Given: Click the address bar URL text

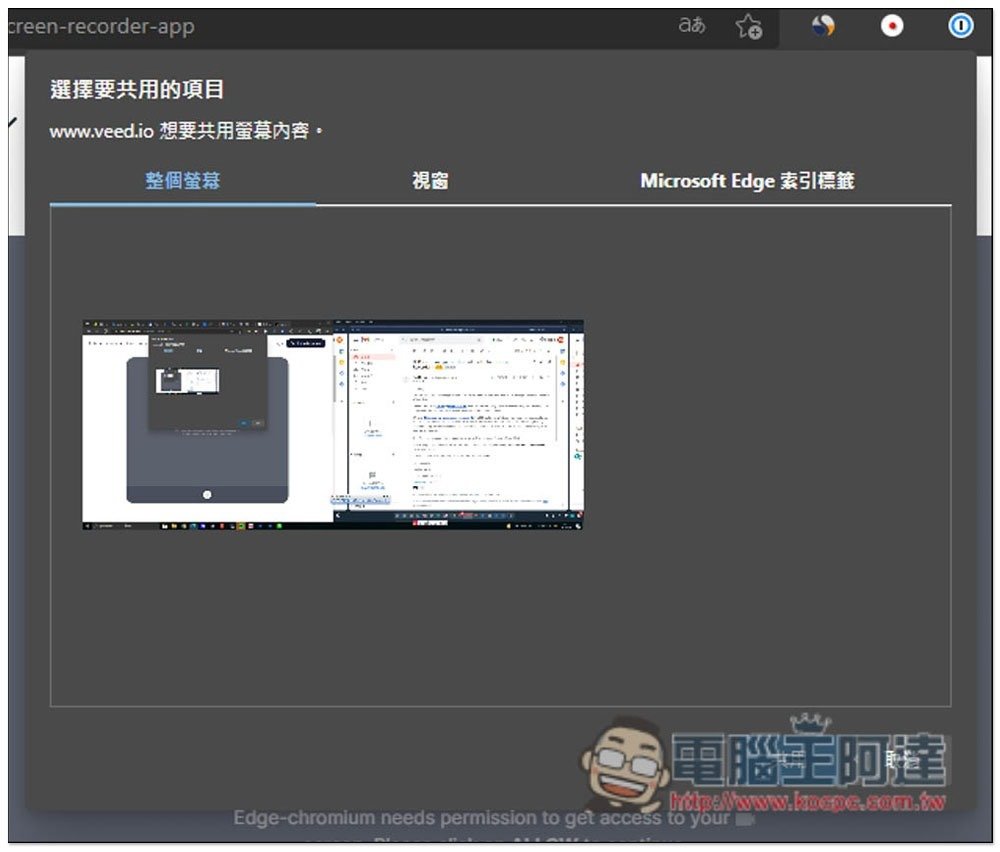Looking at the screenshot, I should 100,27.
